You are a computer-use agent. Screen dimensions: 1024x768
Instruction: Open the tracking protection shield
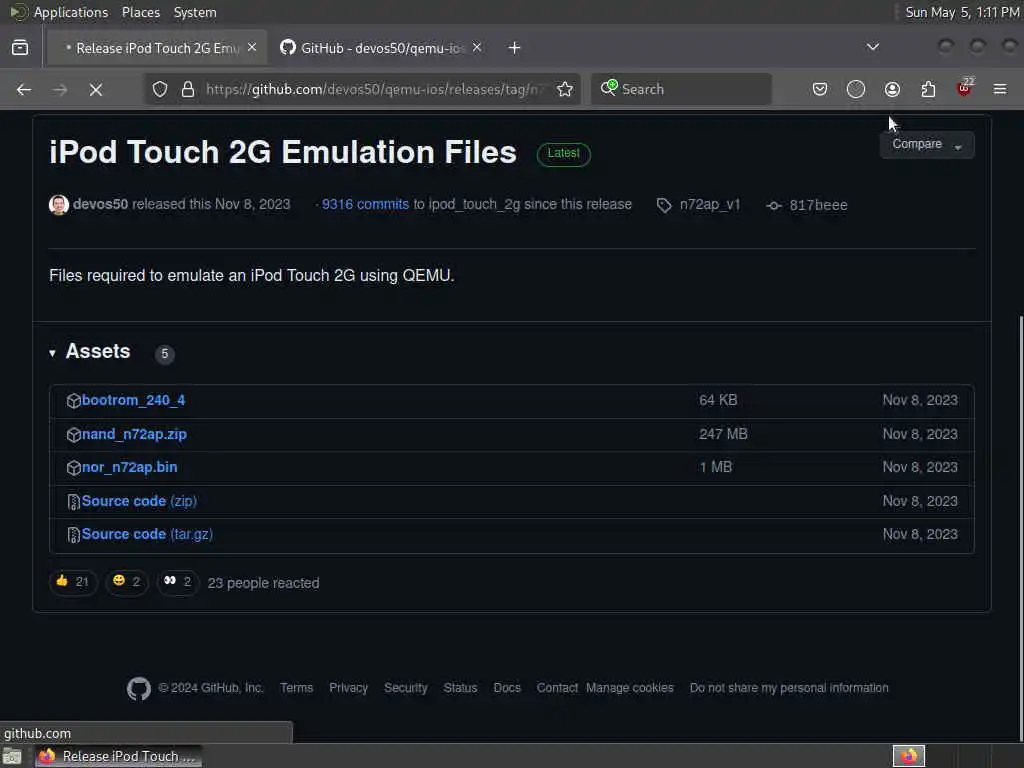click(159, 89)
